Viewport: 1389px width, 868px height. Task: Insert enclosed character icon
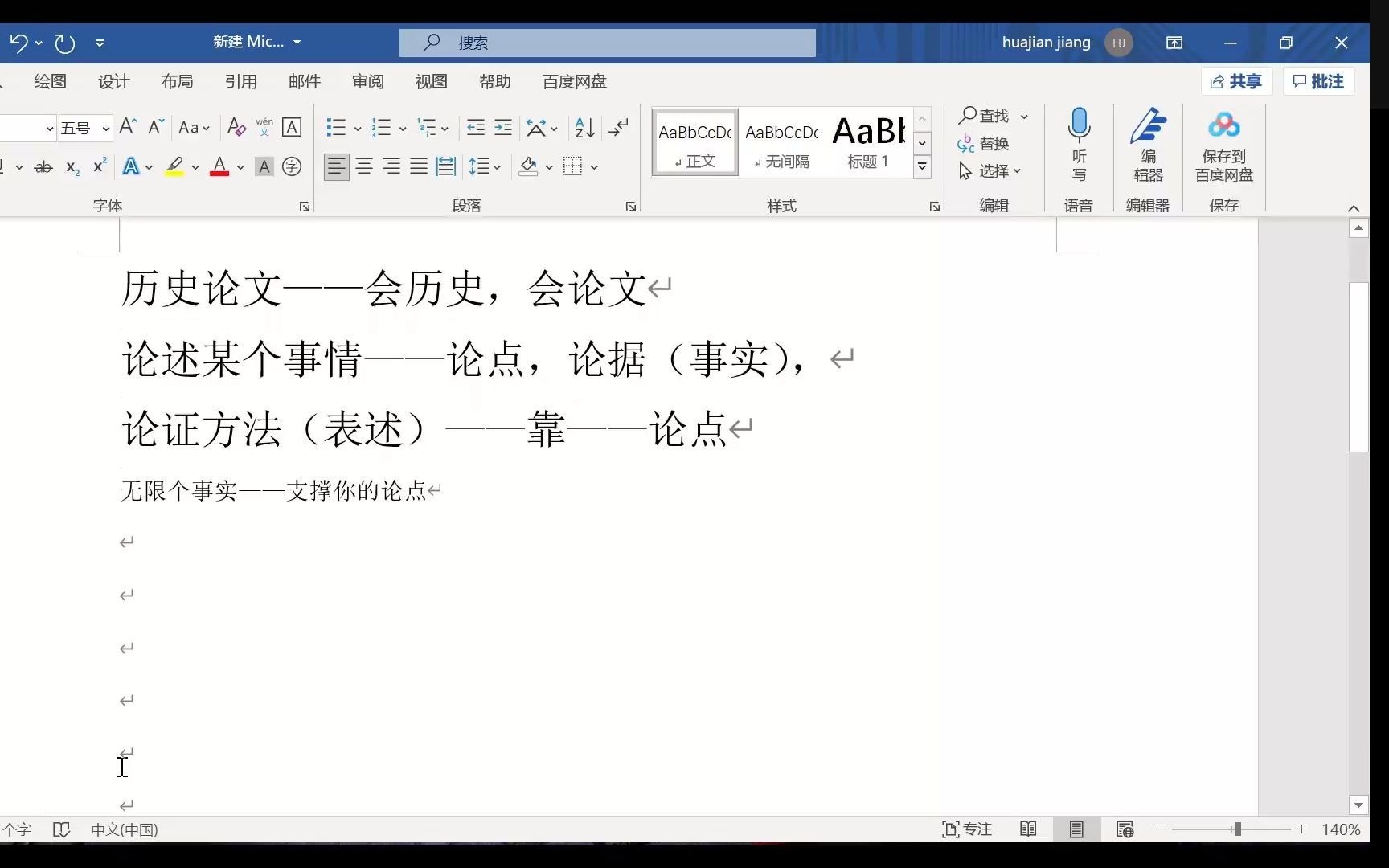click(x=293, y=166)
